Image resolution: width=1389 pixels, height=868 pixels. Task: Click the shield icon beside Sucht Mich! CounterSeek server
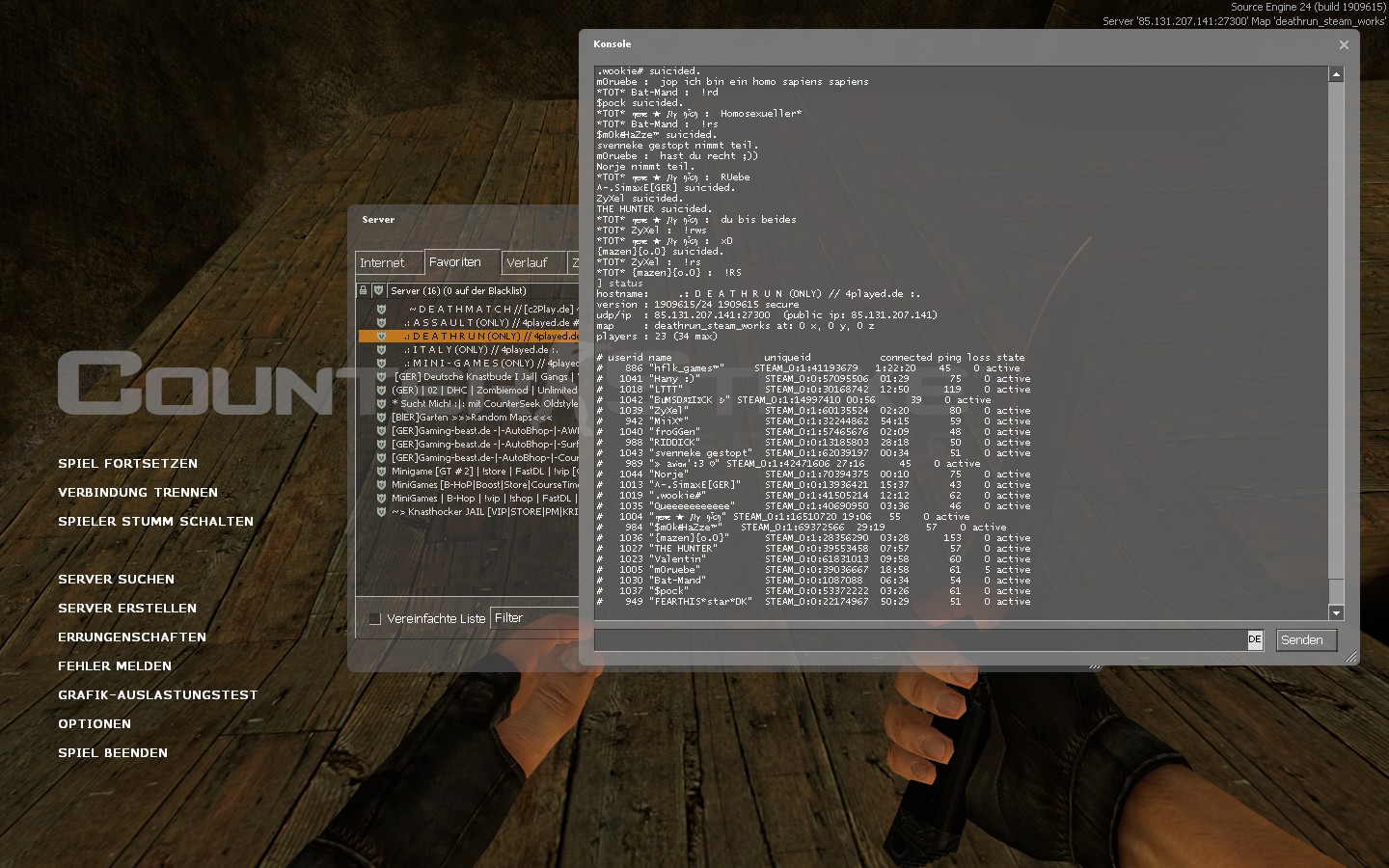coord(381,404)
